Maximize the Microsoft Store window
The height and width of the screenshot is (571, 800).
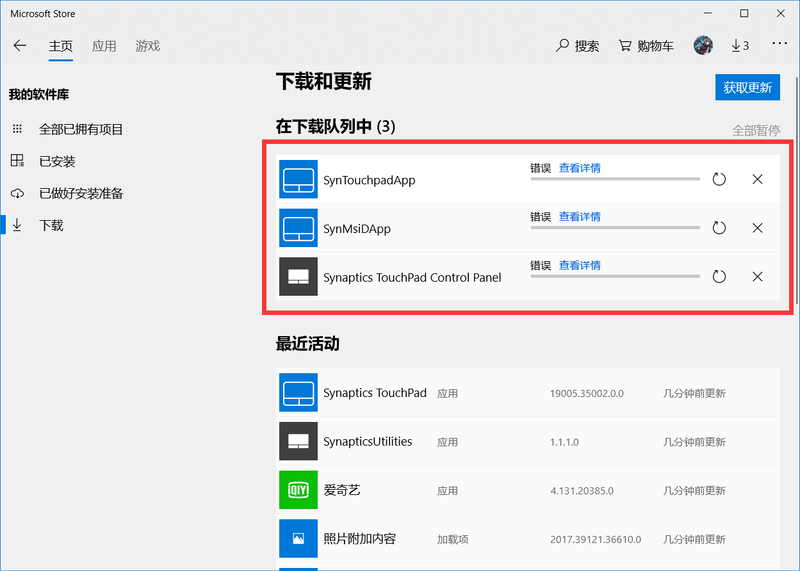pos(744,13)
